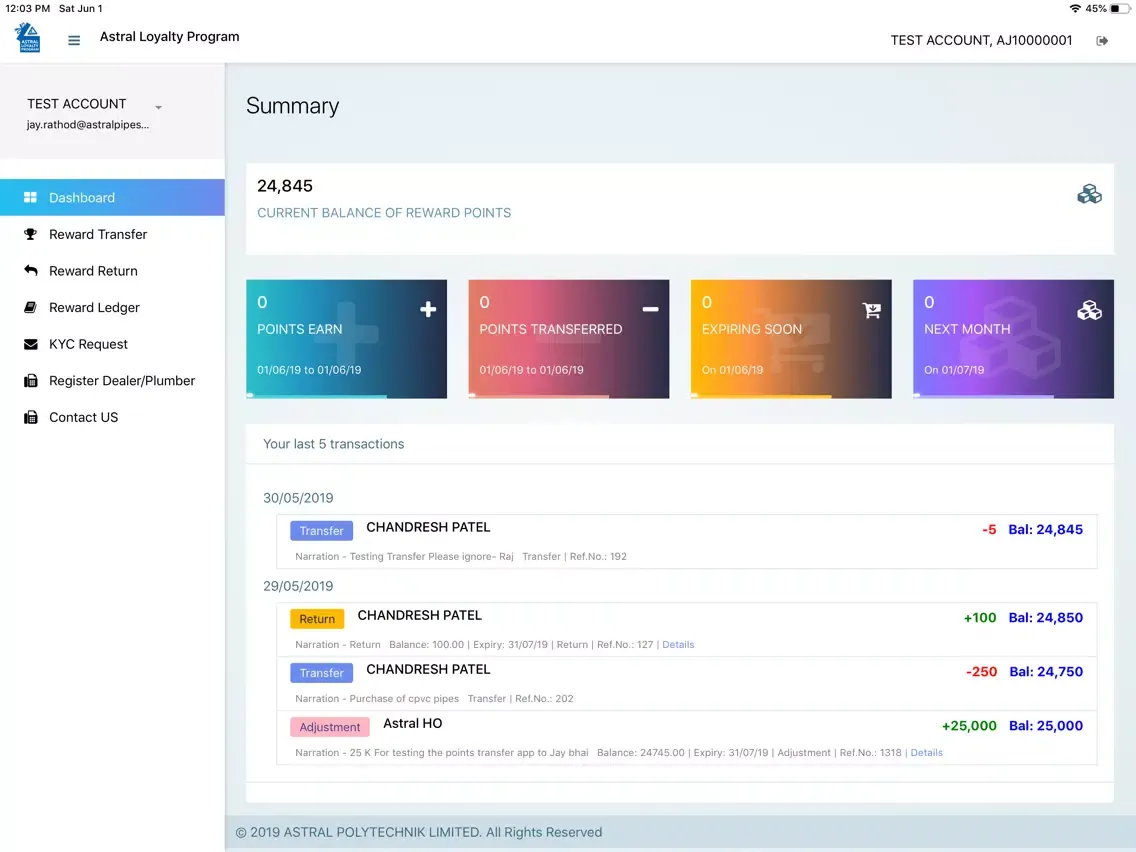The height and width of the screenshot is (852, 1136).
Task: Select the Next Month summary card
Action: click(1013, 338)
